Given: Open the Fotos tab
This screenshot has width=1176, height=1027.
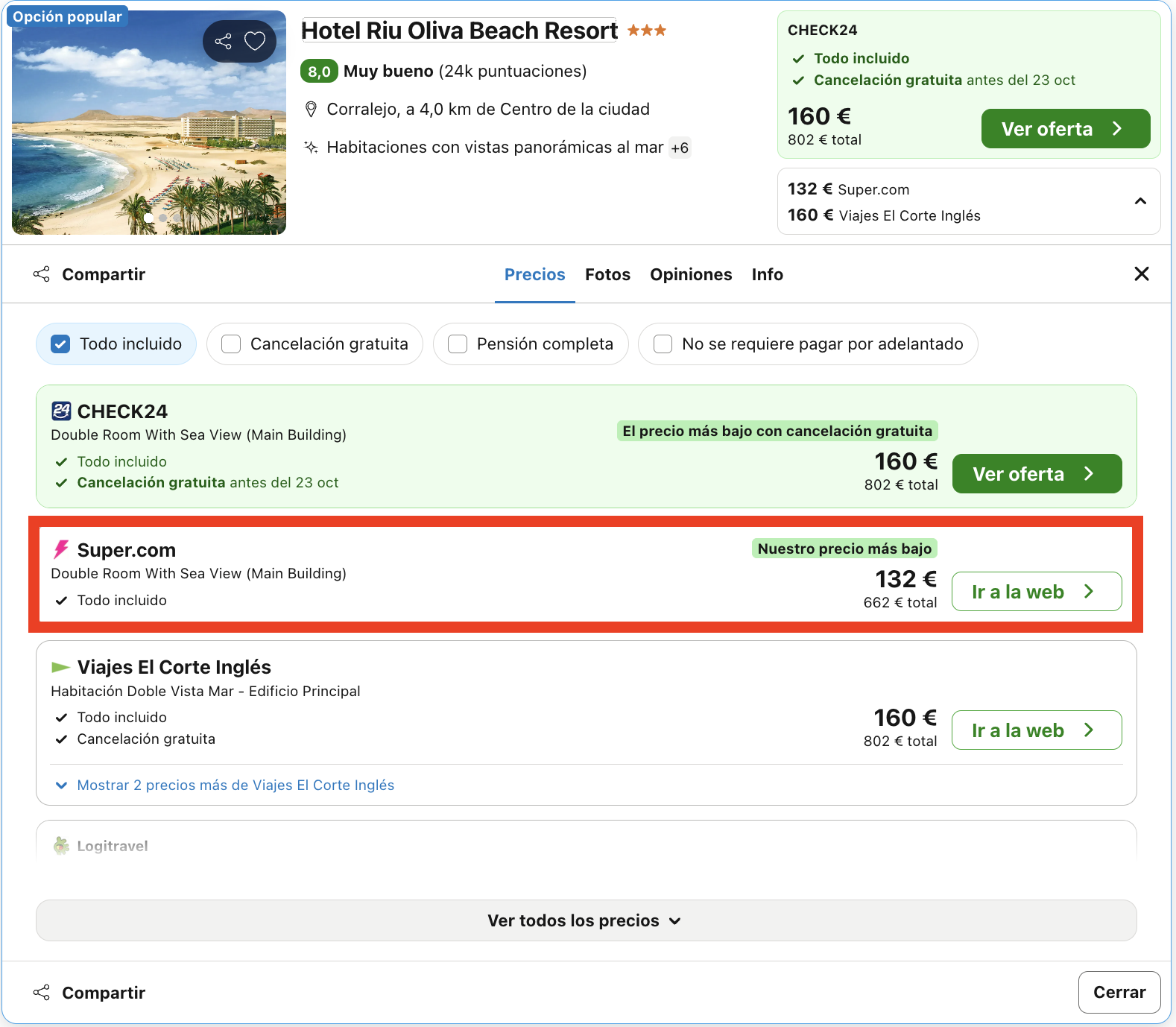Looking at the screenshot, I should (607, 274).
